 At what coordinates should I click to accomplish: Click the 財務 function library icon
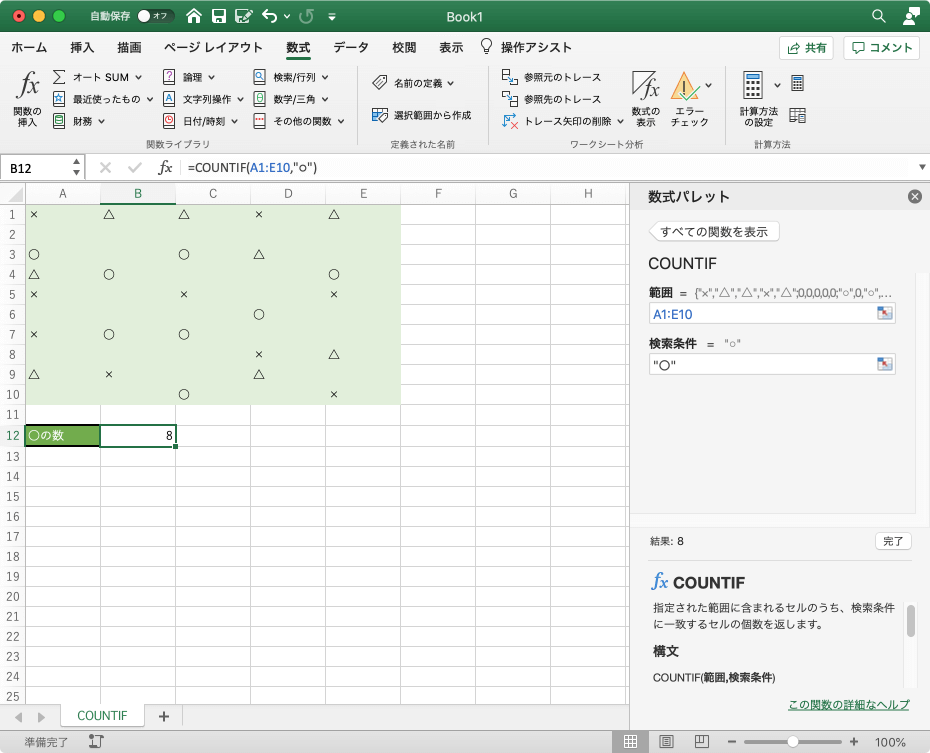[x=59, y=121]
